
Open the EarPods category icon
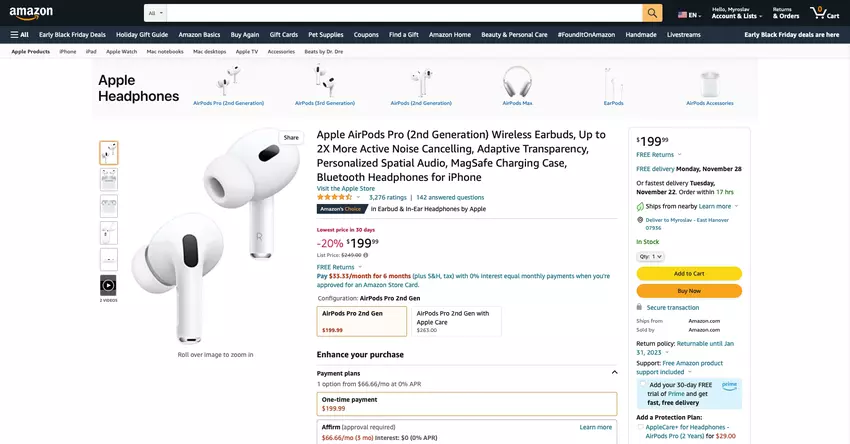(x=613, y=84)
